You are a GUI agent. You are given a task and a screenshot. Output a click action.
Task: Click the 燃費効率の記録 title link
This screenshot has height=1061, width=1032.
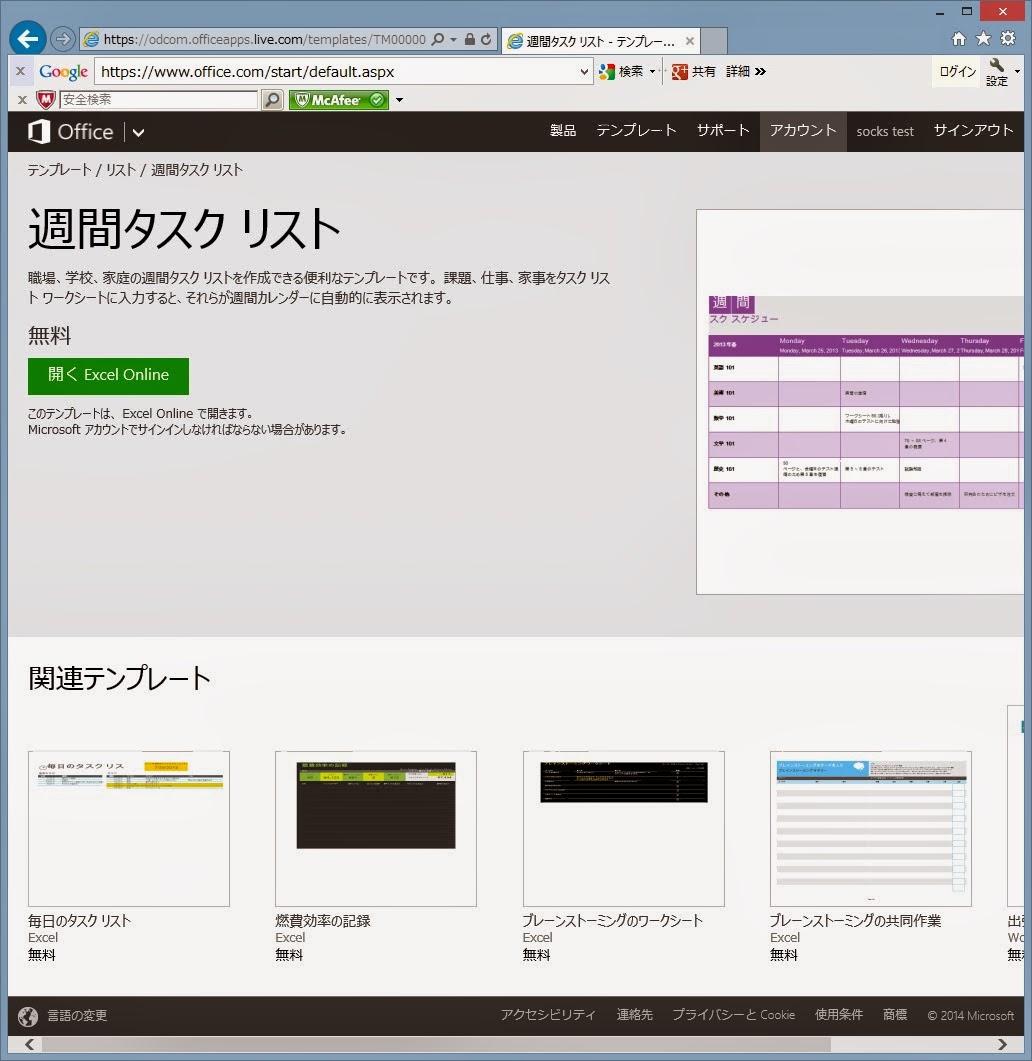(x=323, y=921)
